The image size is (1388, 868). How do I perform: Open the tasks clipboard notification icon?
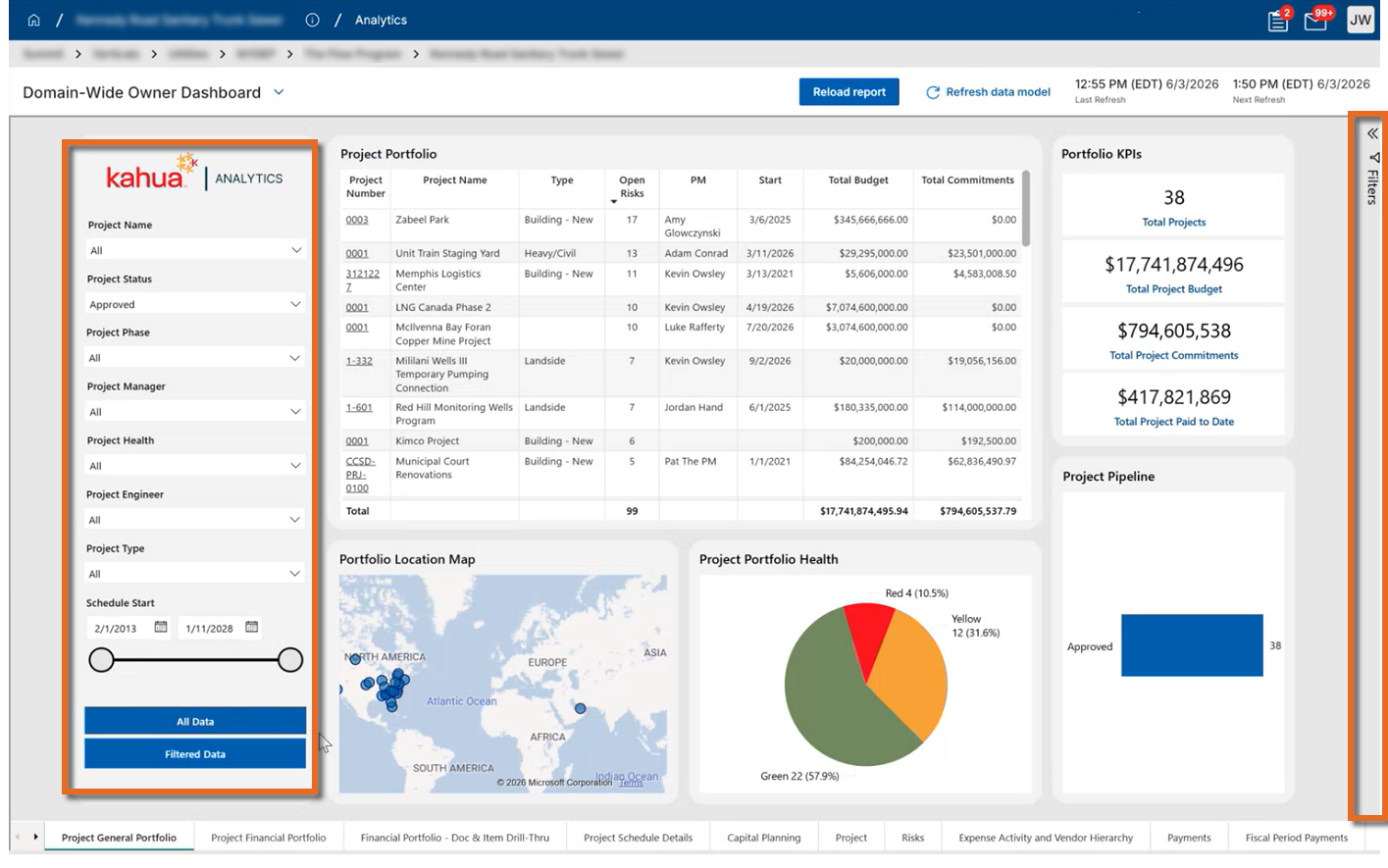[x=1278, y=21]
